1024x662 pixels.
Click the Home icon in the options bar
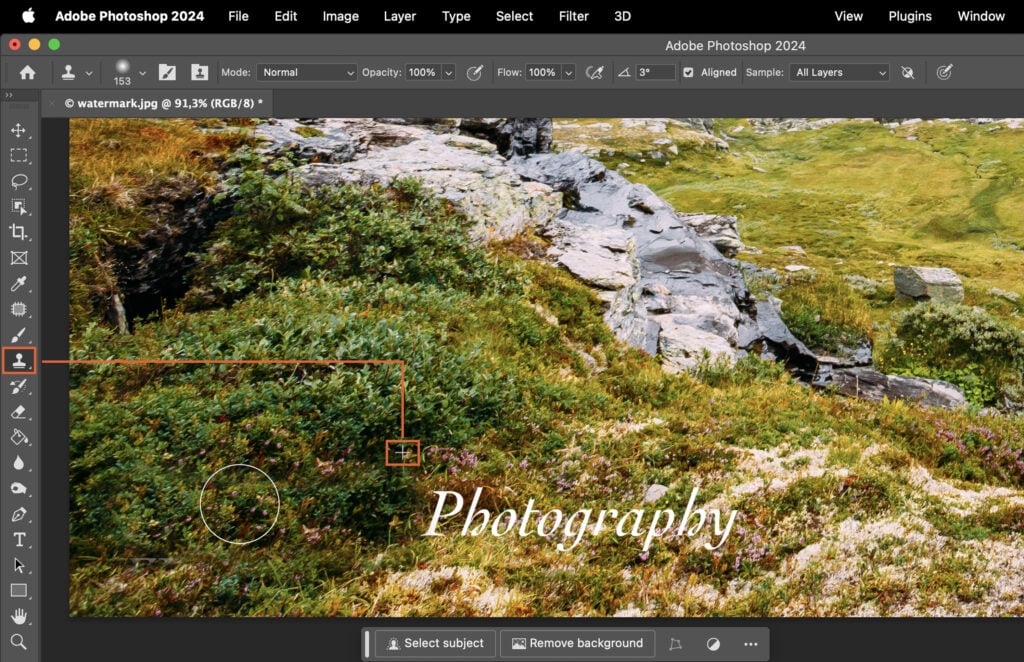(x=26, y=72)
